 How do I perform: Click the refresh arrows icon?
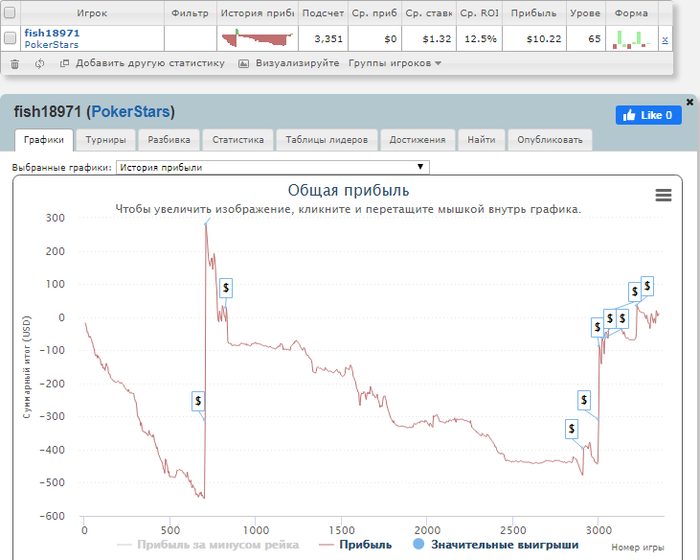[40, 64]
